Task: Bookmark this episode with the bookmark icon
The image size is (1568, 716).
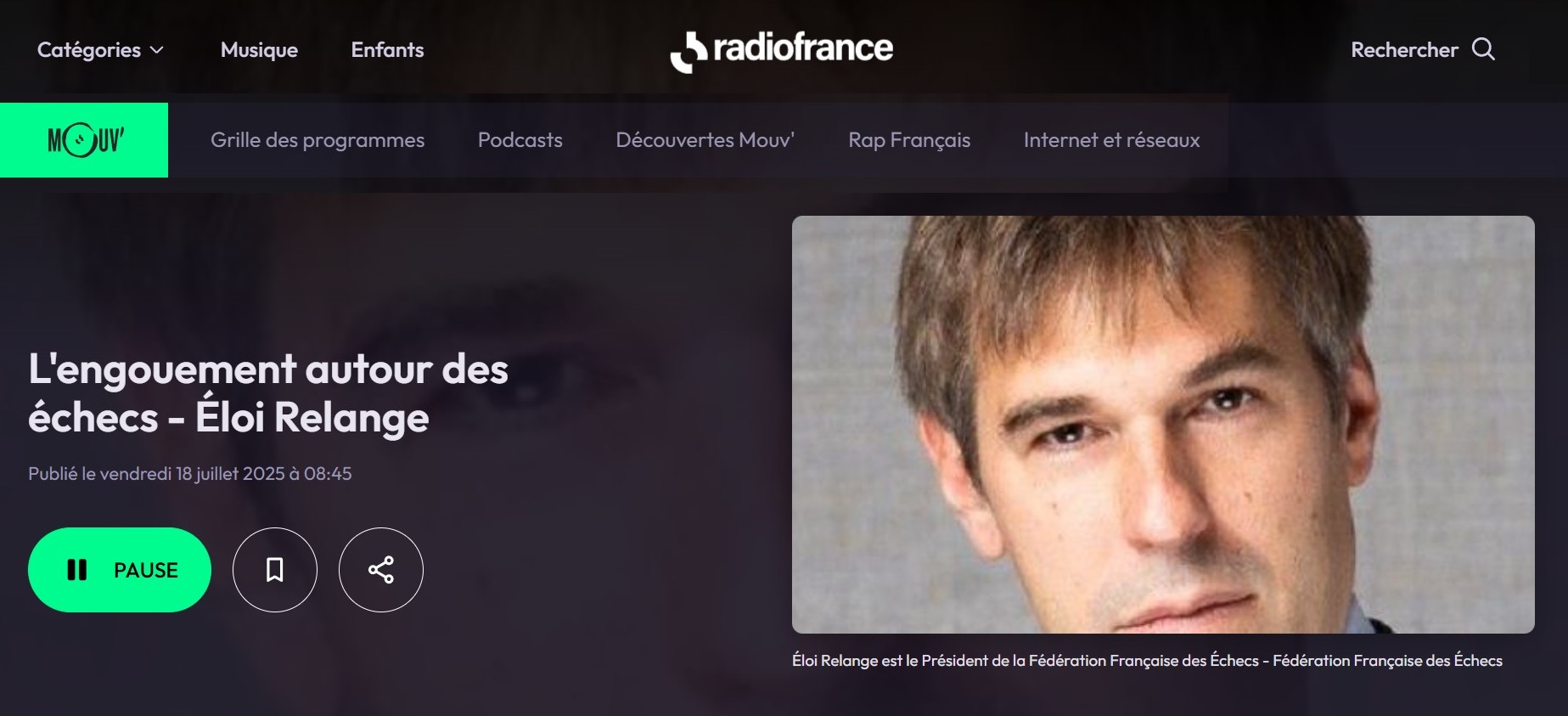Action: (275, 570)
